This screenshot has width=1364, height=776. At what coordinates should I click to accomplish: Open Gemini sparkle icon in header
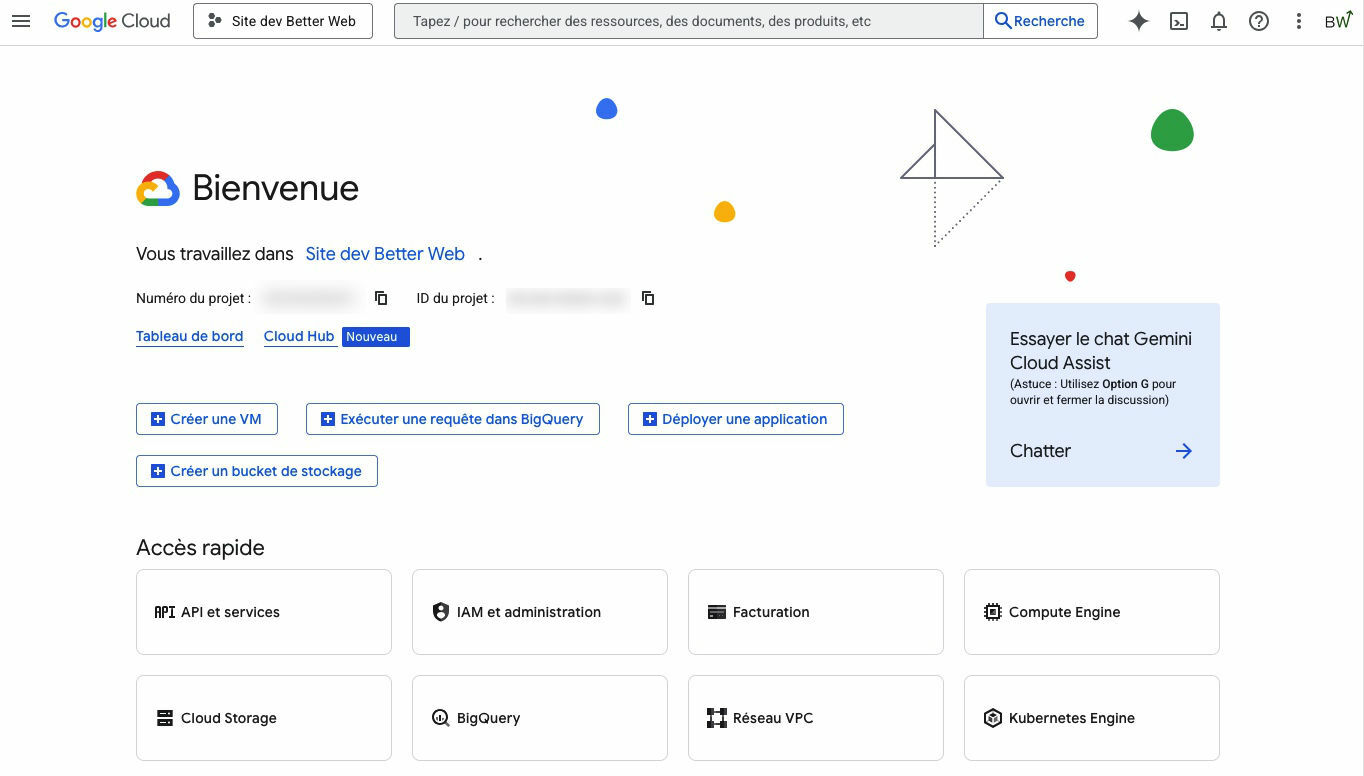(1139, 21)
